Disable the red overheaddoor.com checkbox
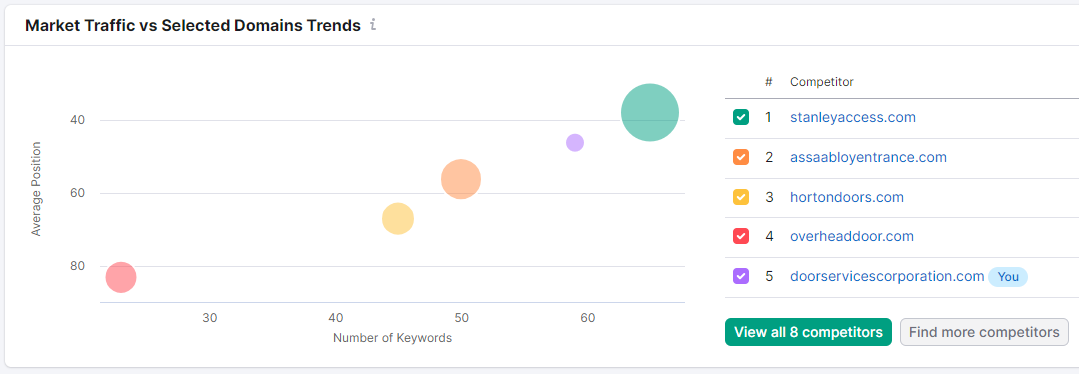1079x374 pixels. pos(740,236)
